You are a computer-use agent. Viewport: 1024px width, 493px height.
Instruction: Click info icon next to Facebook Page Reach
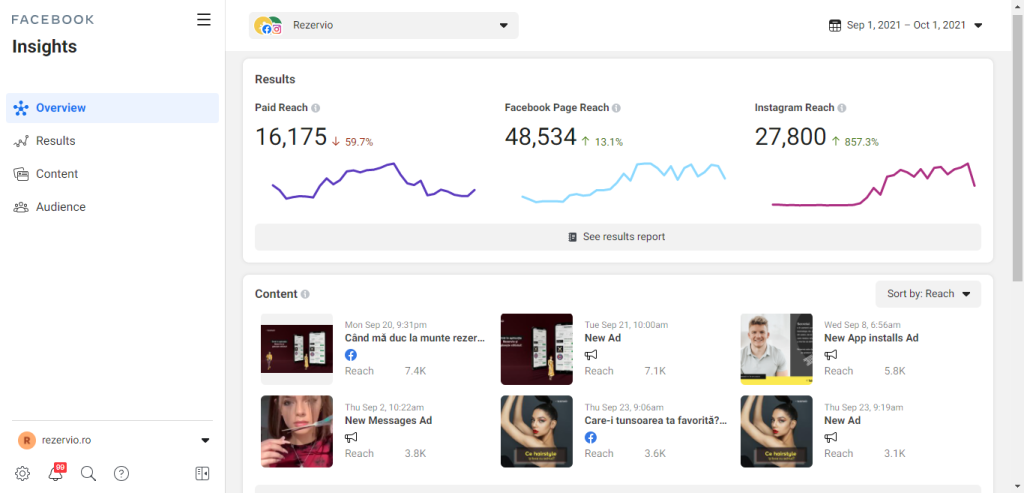pos(616,108)
